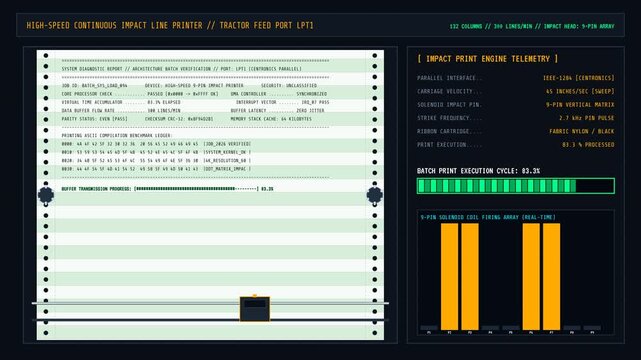Click the batch print execution cycle progress bar
This screenshot has width=641, height=360.
click(515, 186)
